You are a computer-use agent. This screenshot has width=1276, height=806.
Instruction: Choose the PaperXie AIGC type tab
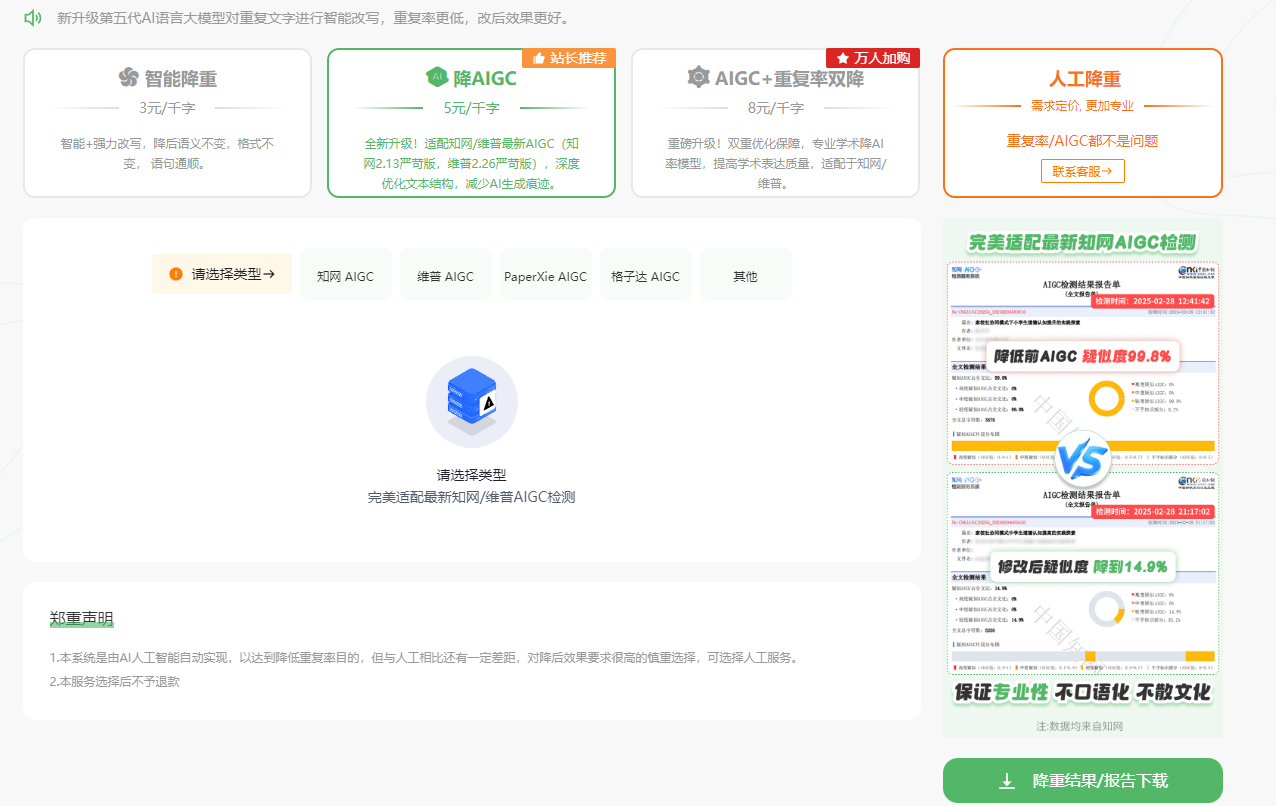coord(545,274)
